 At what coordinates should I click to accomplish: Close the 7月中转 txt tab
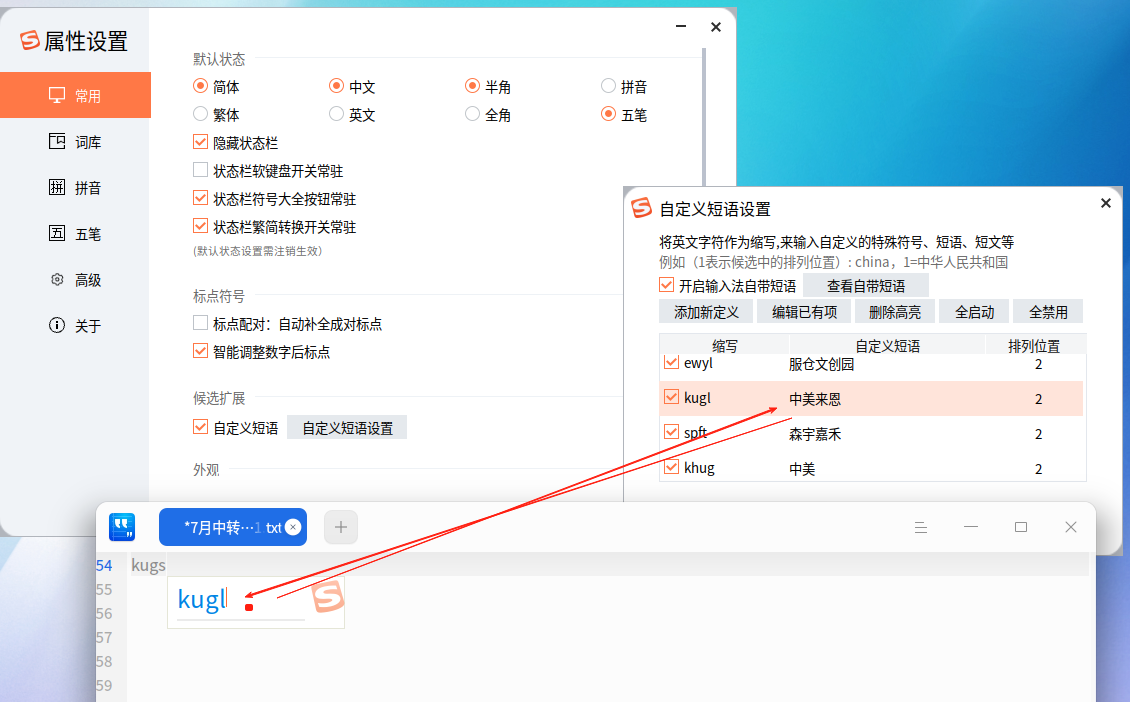tap(293, 528)
